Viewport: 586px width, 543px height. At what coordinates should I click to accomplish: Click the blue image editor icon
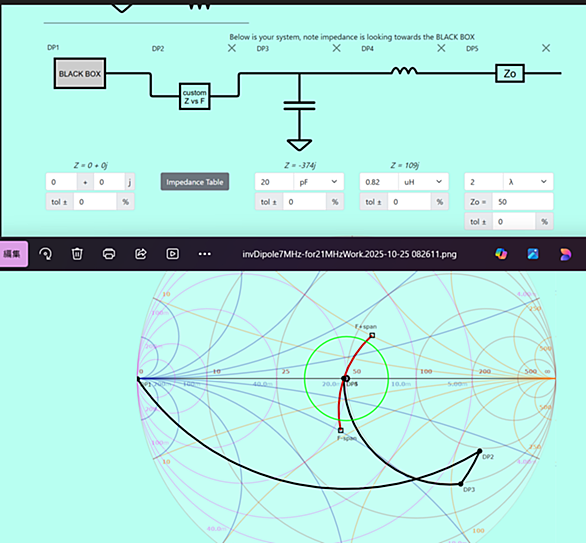tap(533, 254)
